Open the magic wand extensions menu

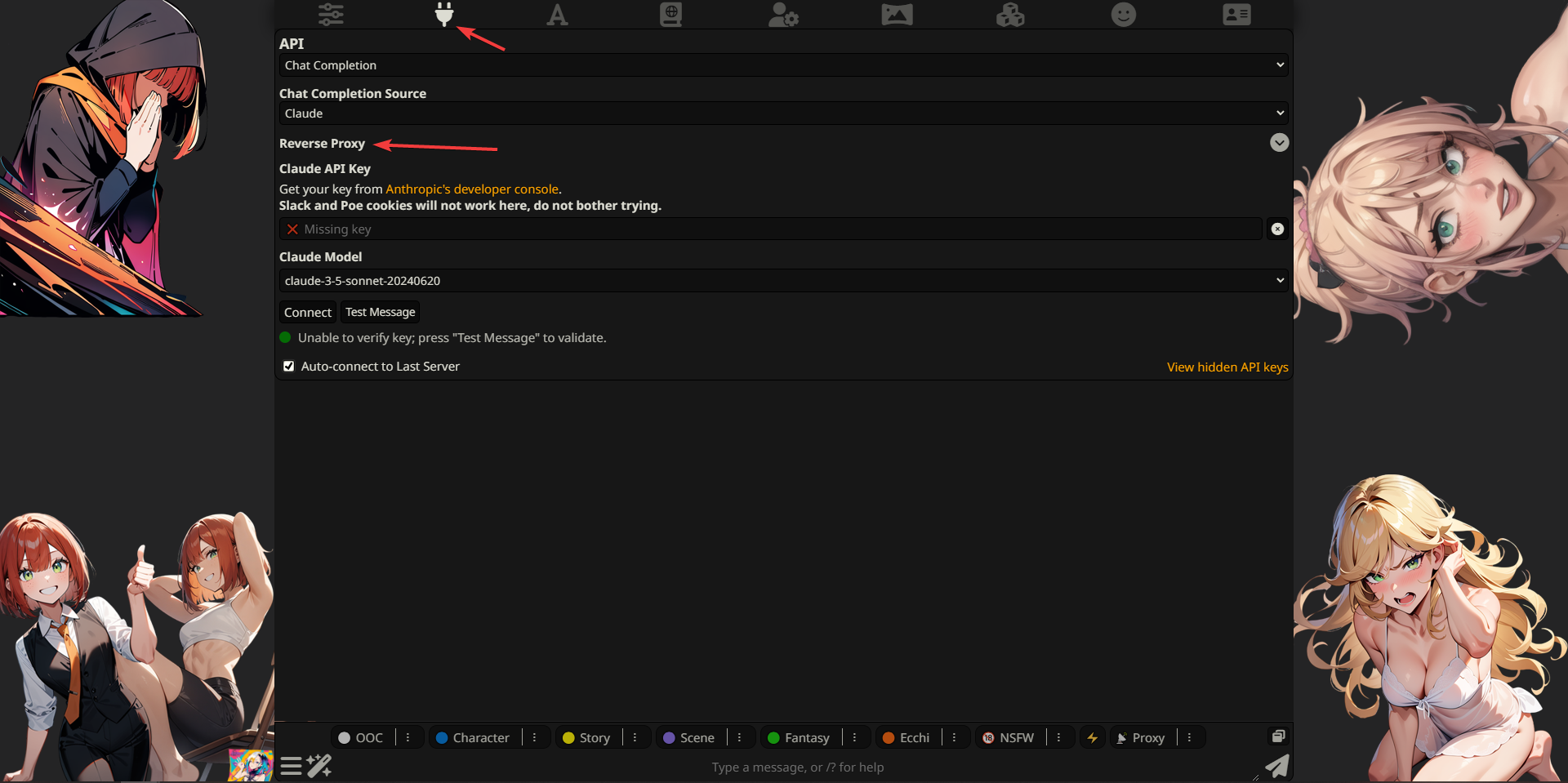pos(319,766)
